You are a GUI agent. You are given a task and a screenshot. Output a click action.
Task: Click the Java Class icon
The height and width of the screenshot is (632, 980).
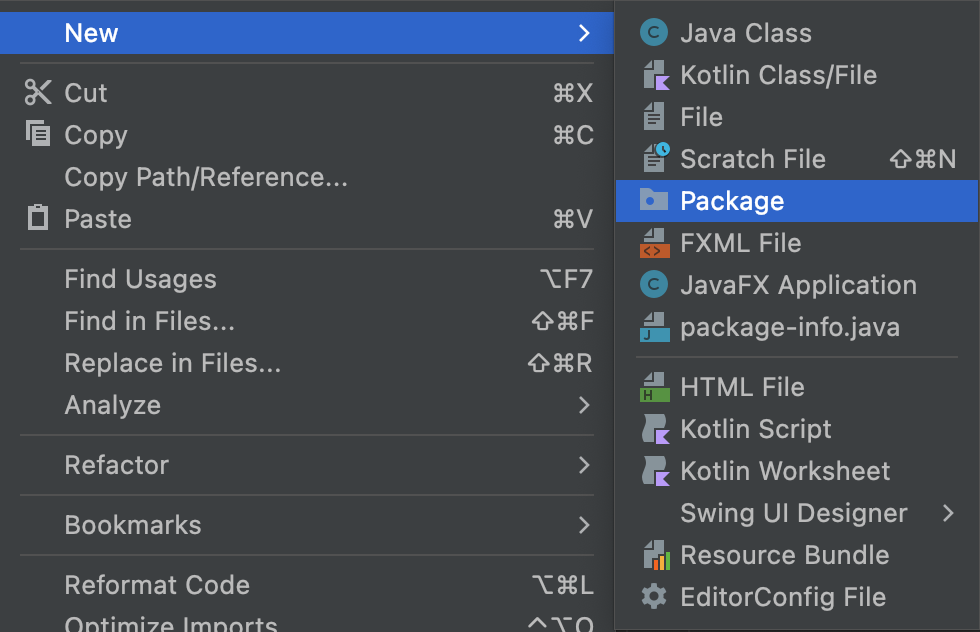(654, 33)
